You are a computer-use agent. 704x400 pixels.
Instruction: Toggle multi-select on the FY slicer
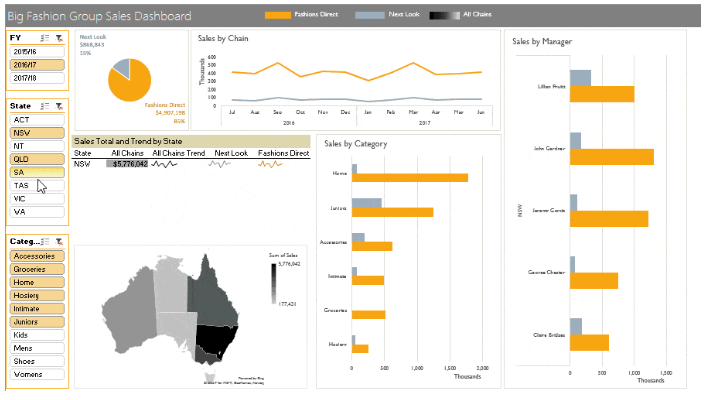pyautogui.click(x=44, y=38)
